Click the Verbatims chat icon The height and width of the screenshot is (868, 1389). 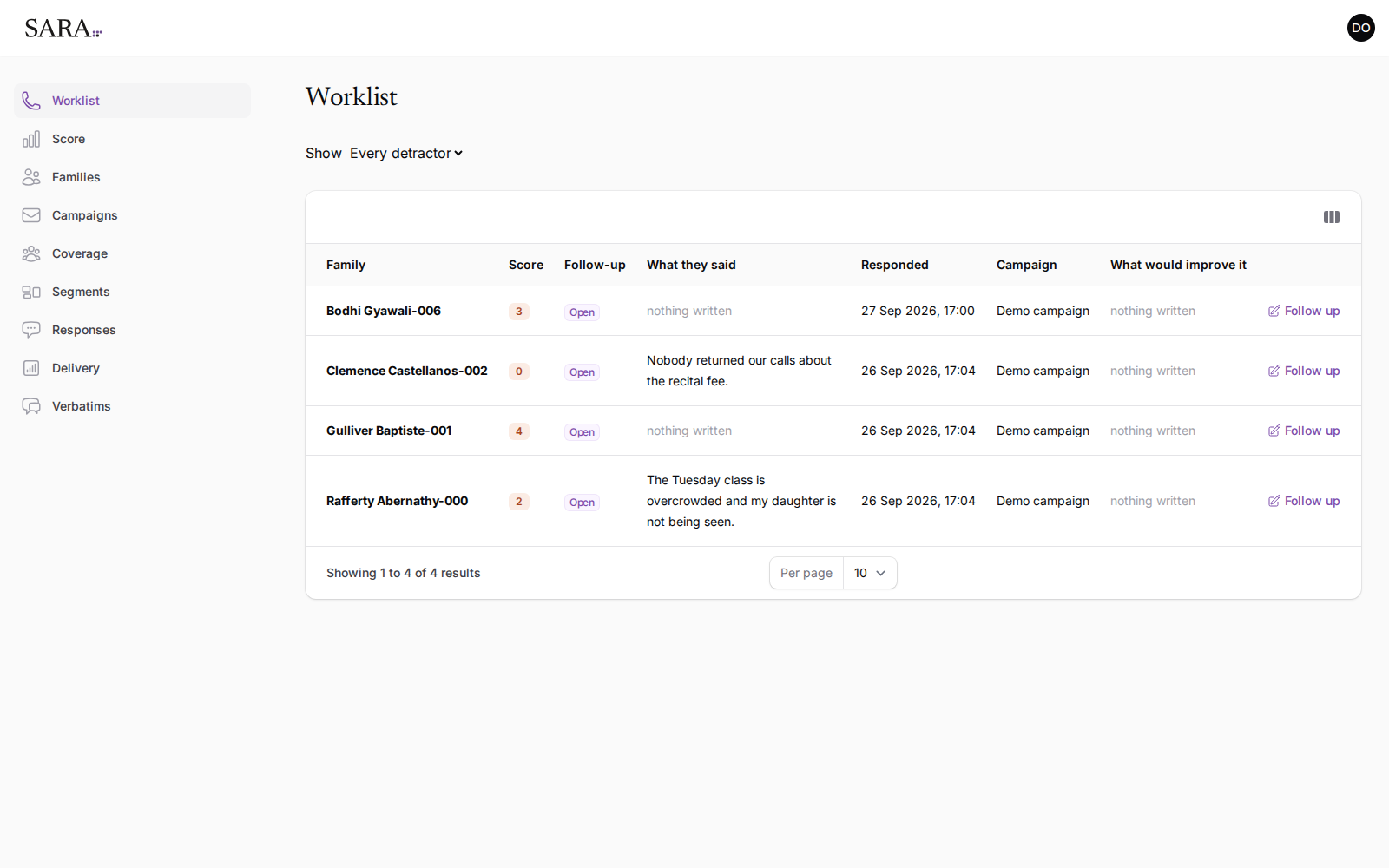click(31, 406)
